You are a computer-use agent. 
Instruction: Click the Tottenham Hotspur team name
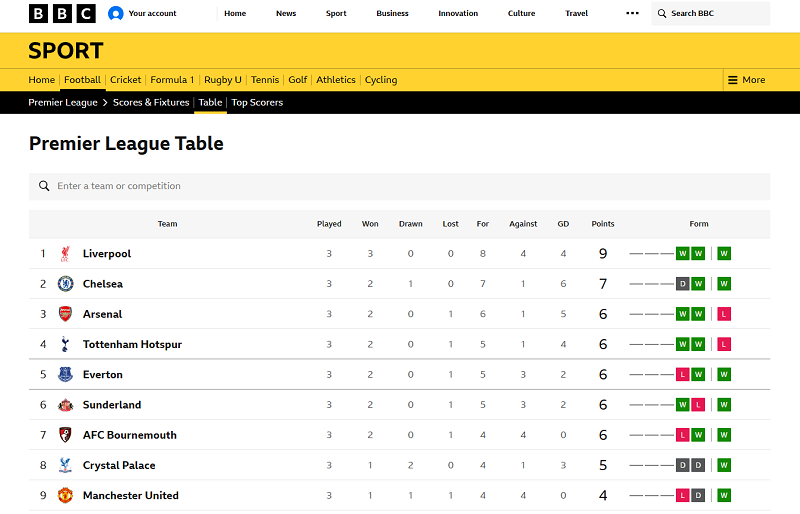132,345
